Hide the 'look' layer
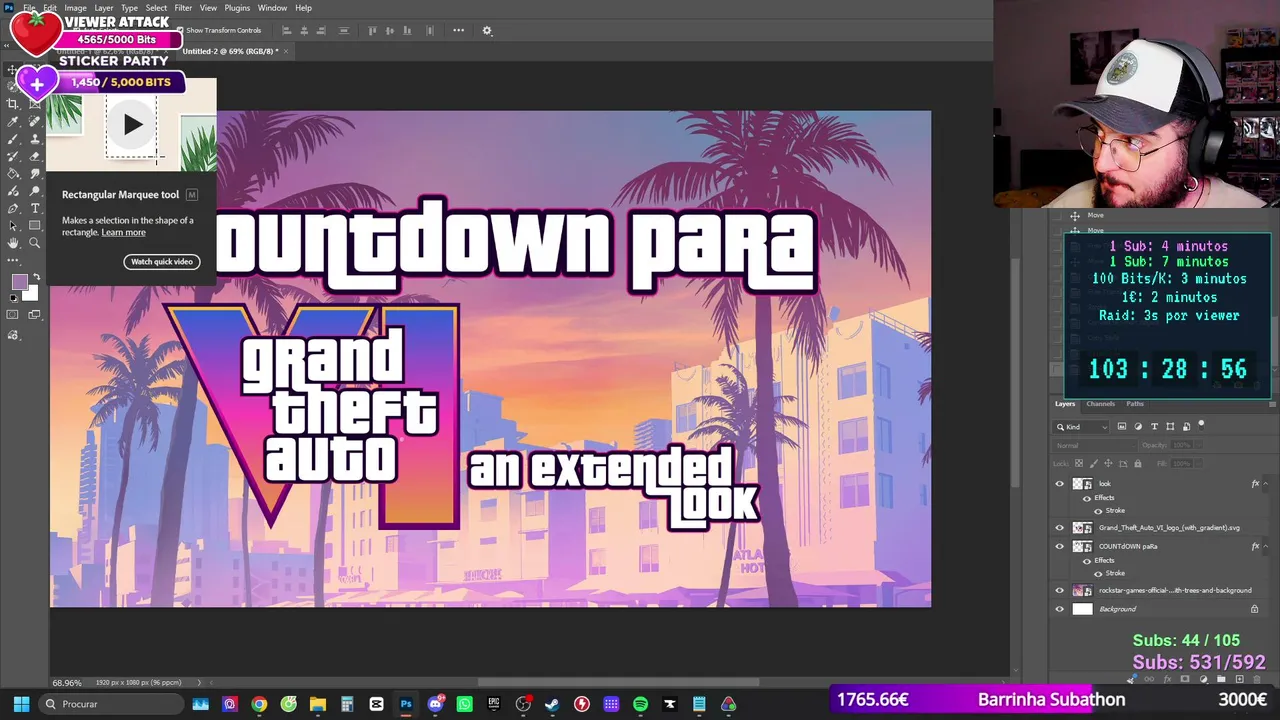 tap(1060, 484)
